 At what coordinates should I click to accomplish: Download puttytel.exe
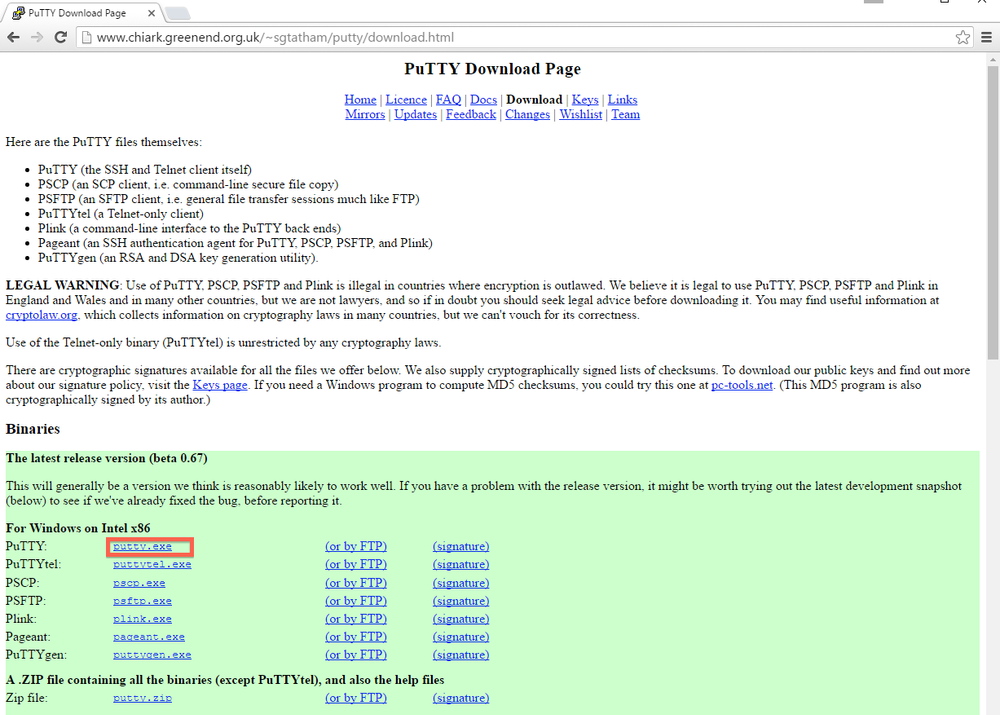point(152,564)
